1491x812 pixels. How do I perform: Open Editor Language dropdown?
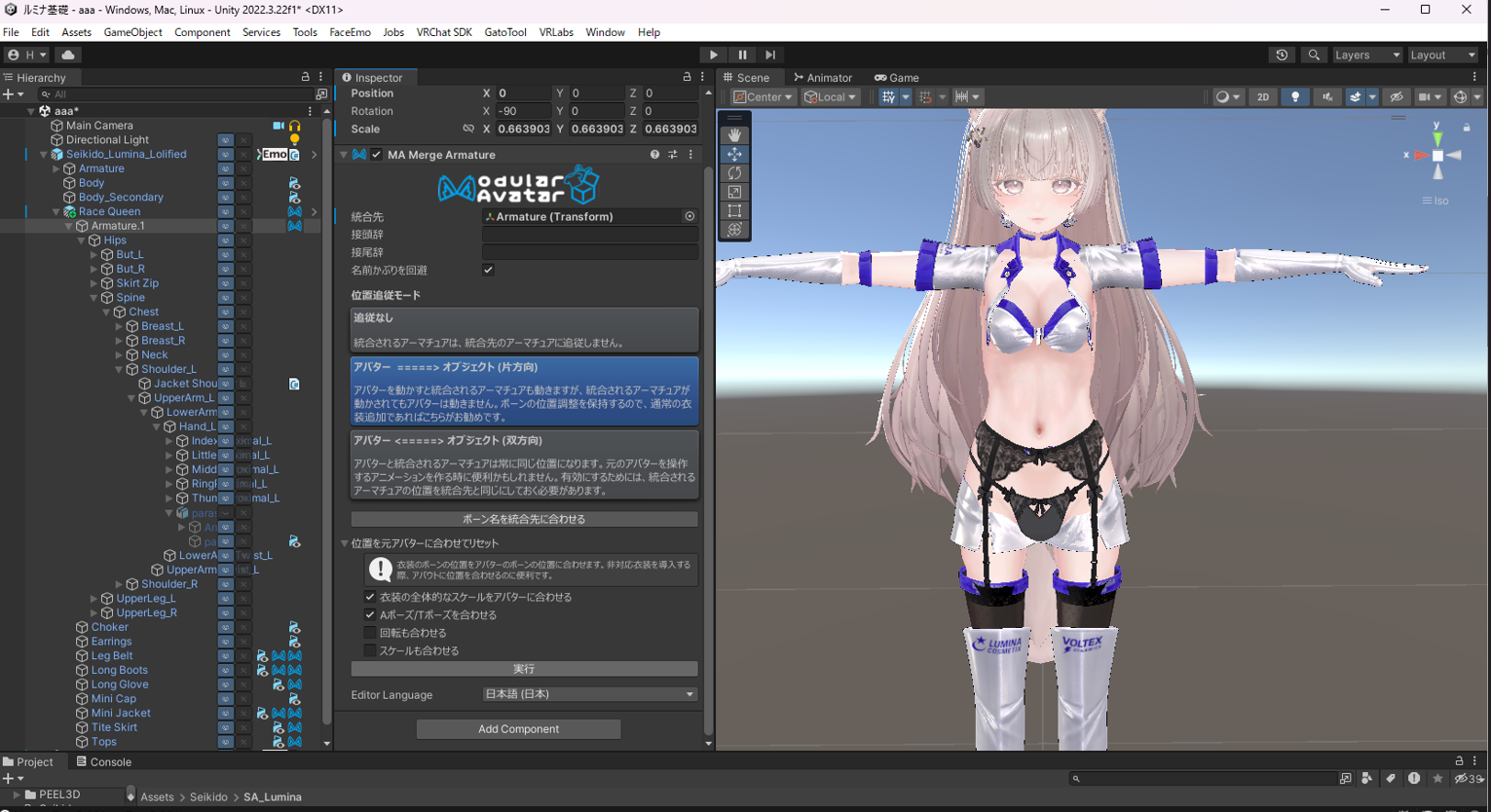tap(590, 694)
